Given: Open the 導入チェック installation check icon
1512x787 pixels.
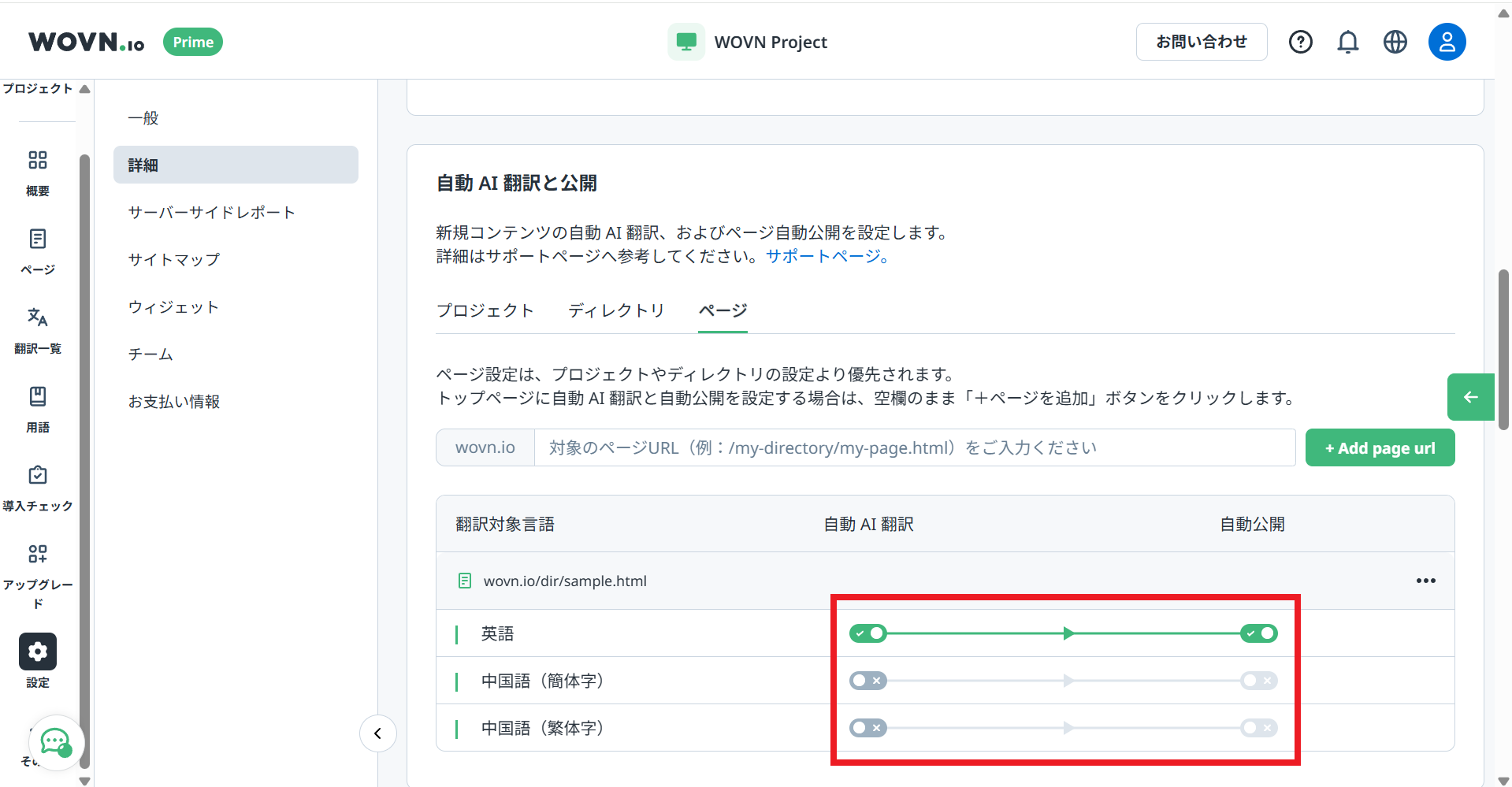Looking at the screenshot, I should click(37, 475).
